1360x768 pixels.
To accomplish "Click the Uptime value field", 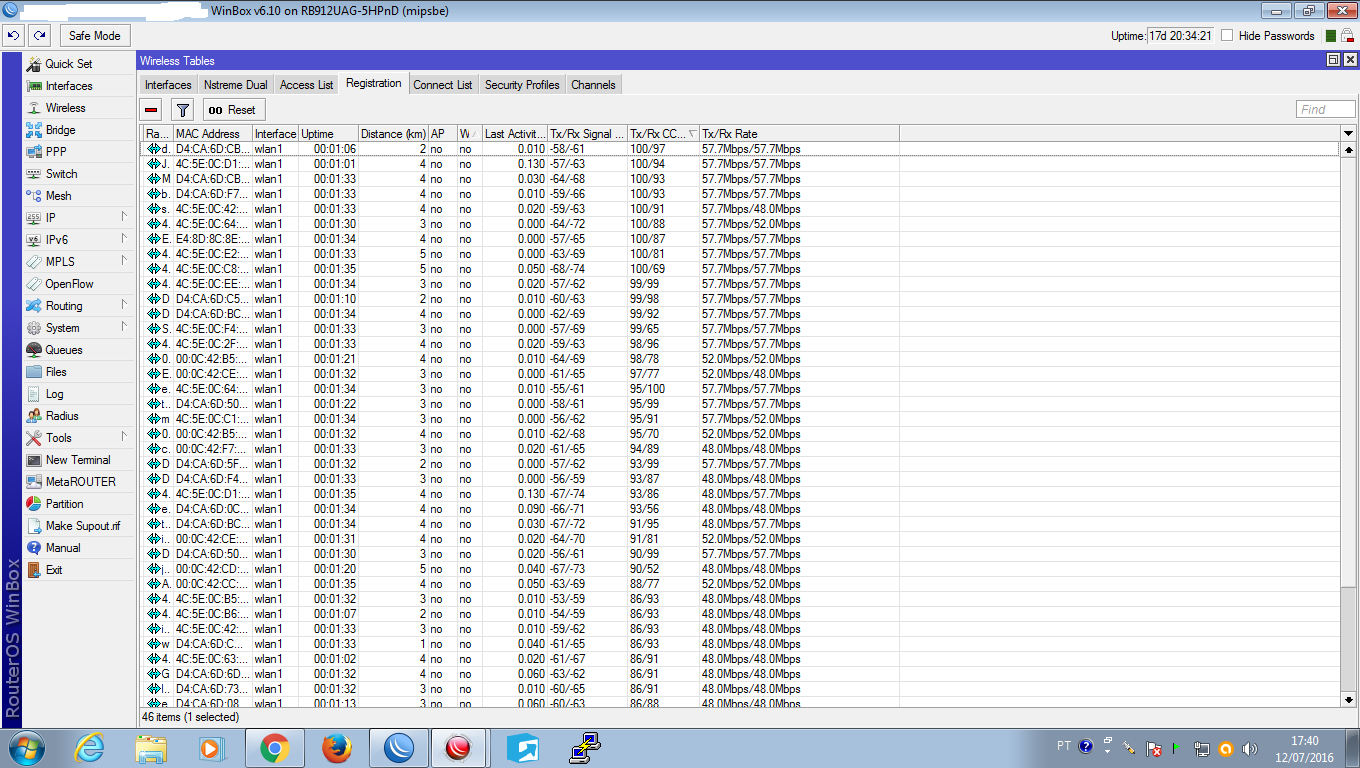I will (1181, 36).
